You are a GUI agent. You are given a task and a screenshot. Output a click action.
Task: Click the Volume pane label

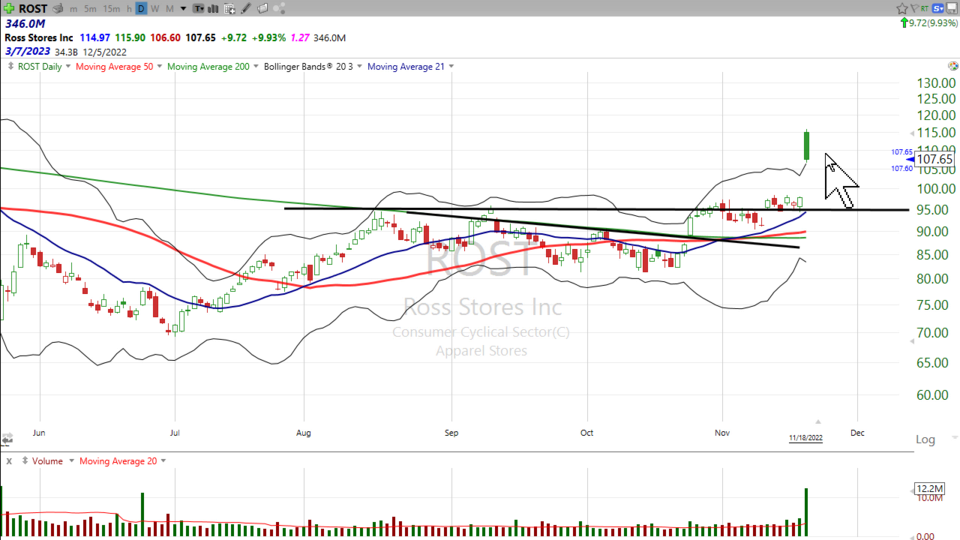(47, 460)
